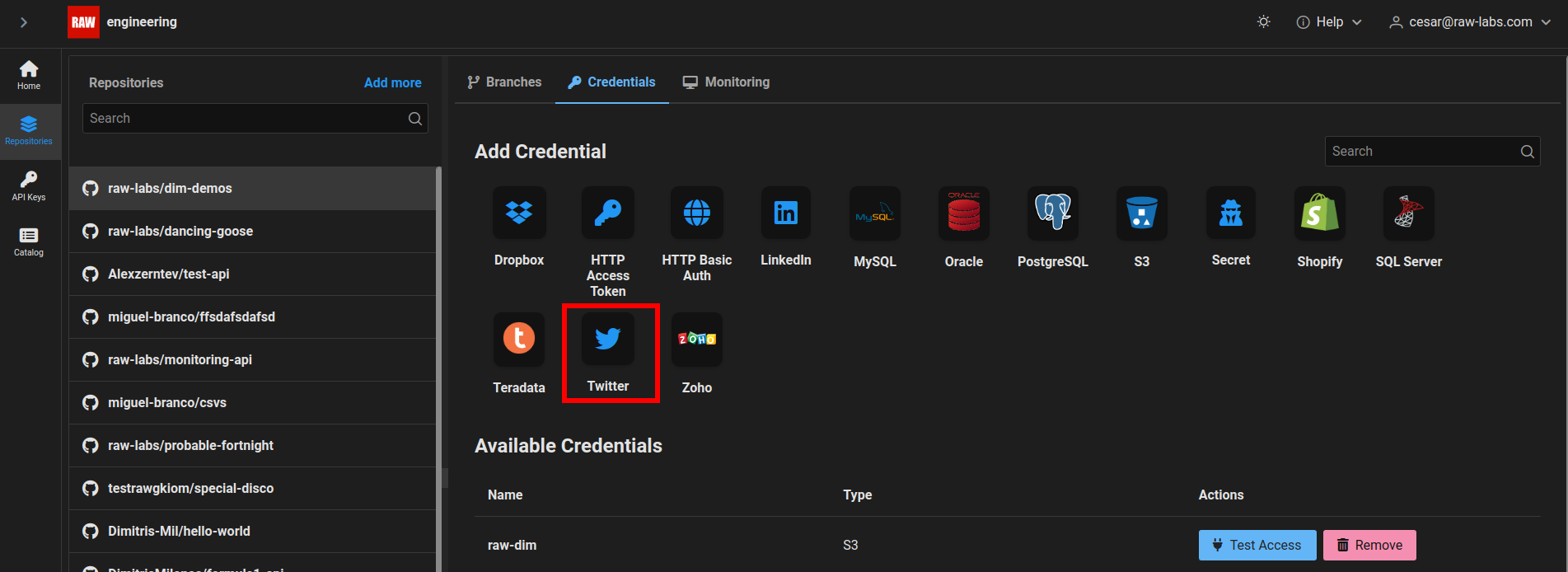Click the repositories search magnifier icon

coord(415,119)
